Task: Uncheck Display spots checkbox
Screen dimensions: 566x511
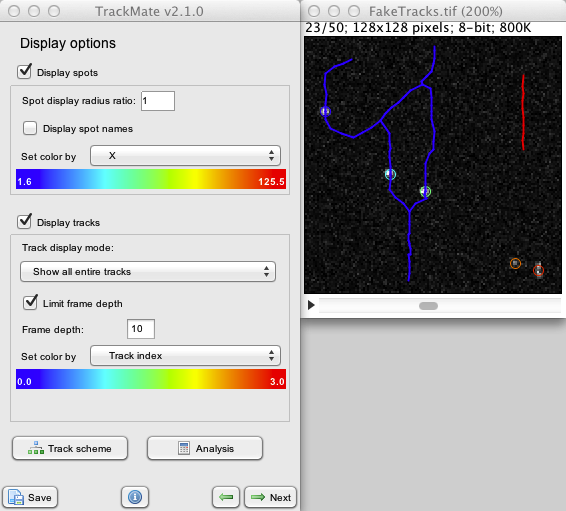Action: tap(25, 72)
